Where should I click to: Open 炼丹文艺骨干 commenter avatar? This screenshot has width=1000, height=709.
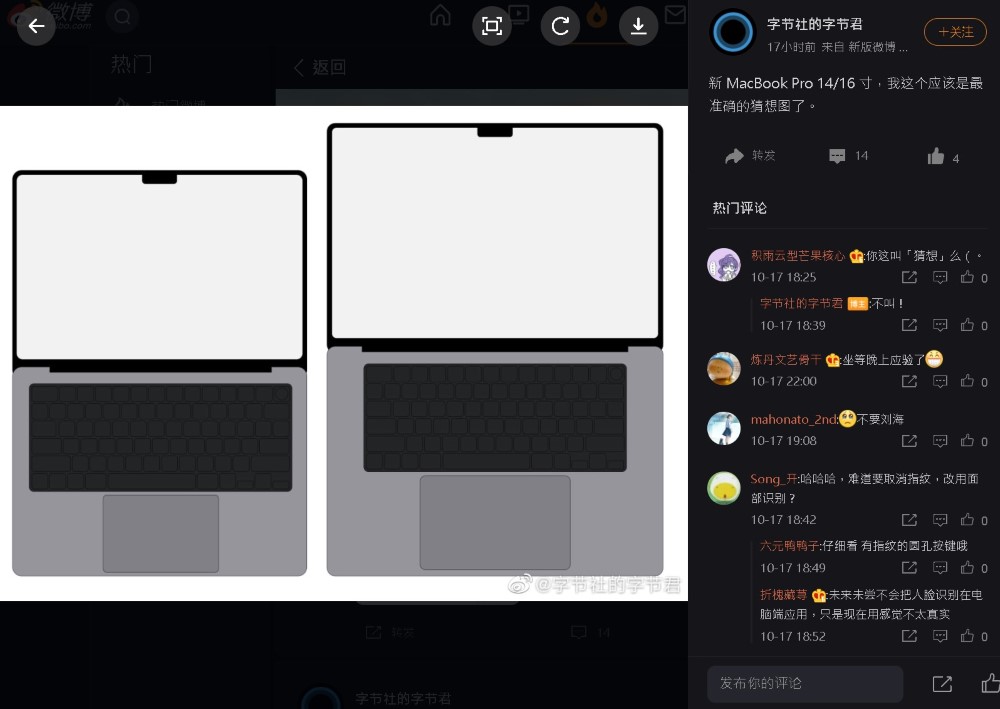[x=724, y=369]
